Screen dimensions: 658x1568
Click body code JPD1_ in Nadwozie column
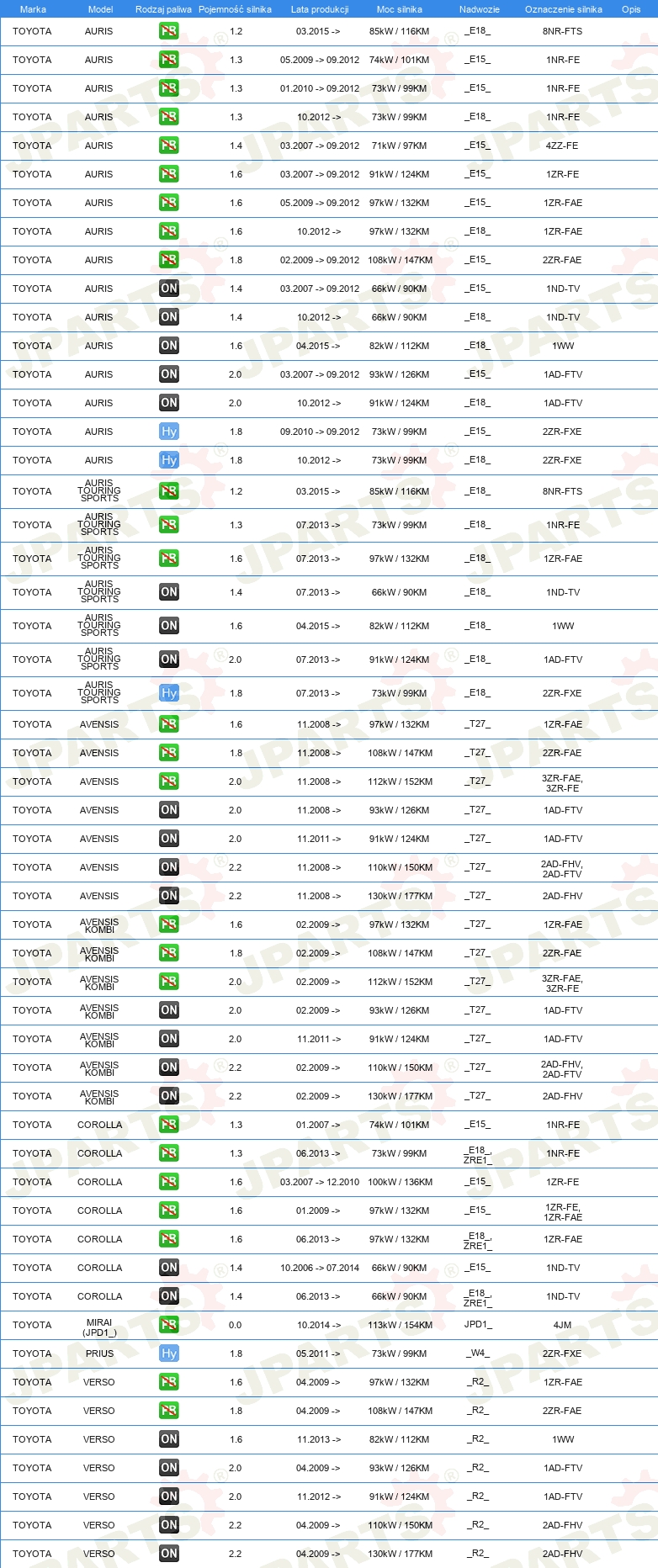(x=478, y=1324)
